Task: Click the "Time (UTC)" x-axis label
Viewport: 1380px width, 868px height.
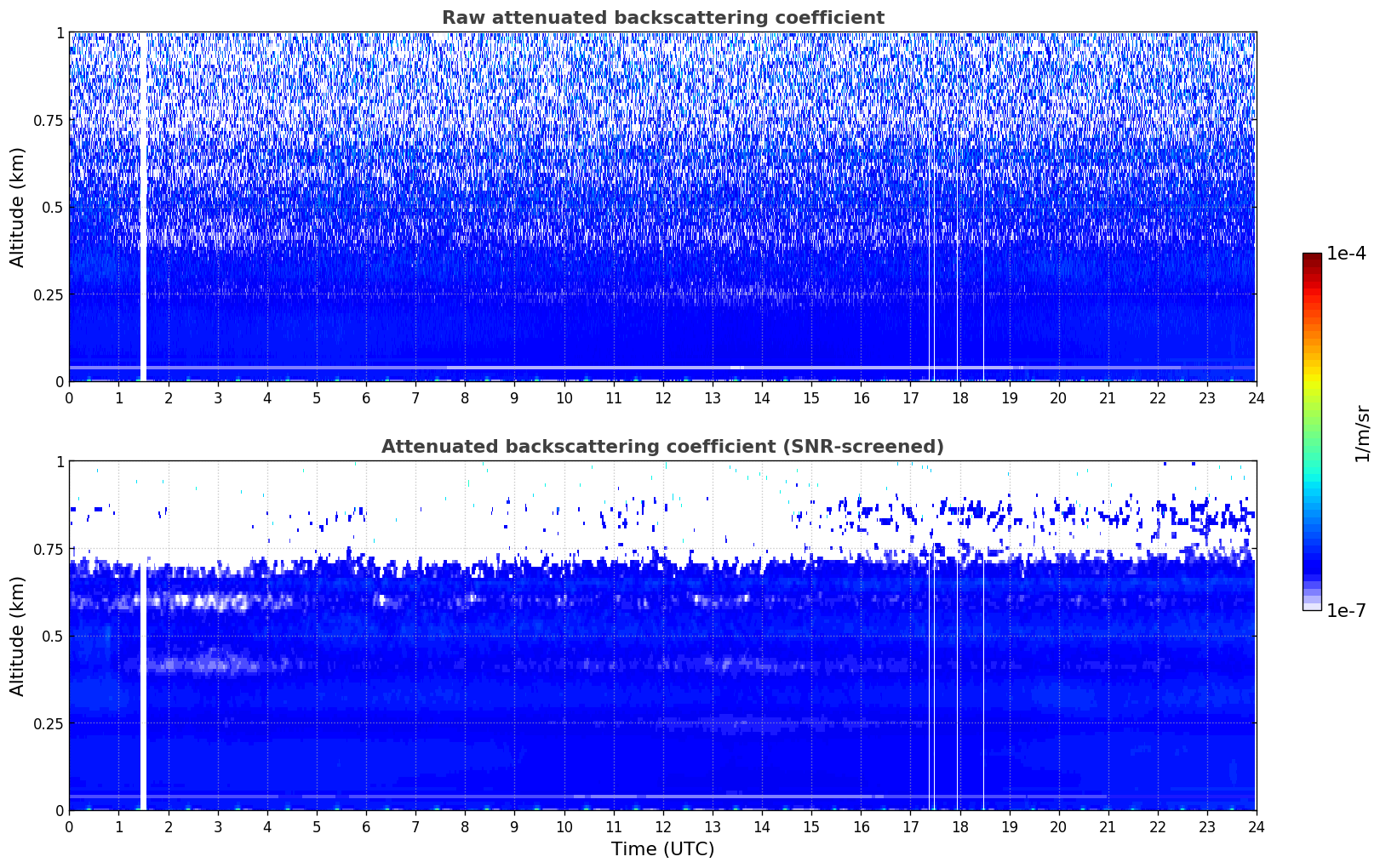Action: tap(662, 848)
